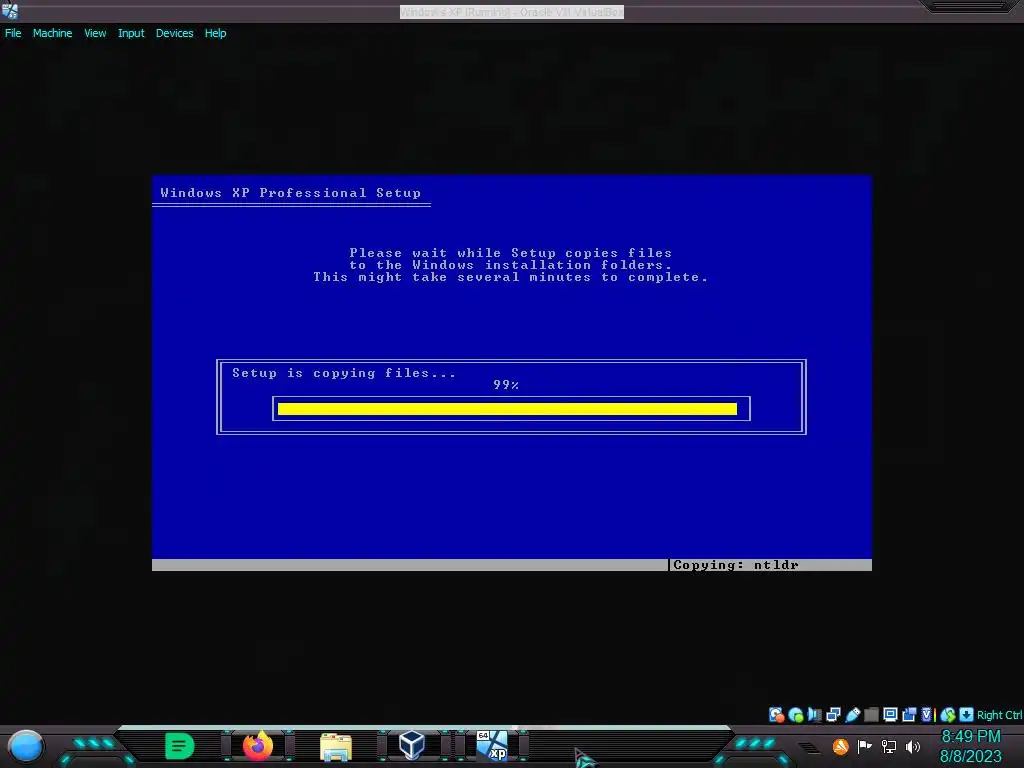Launch Firefox from the taskbar
This screenshot has width=1024, height=768.
[258, 746]
